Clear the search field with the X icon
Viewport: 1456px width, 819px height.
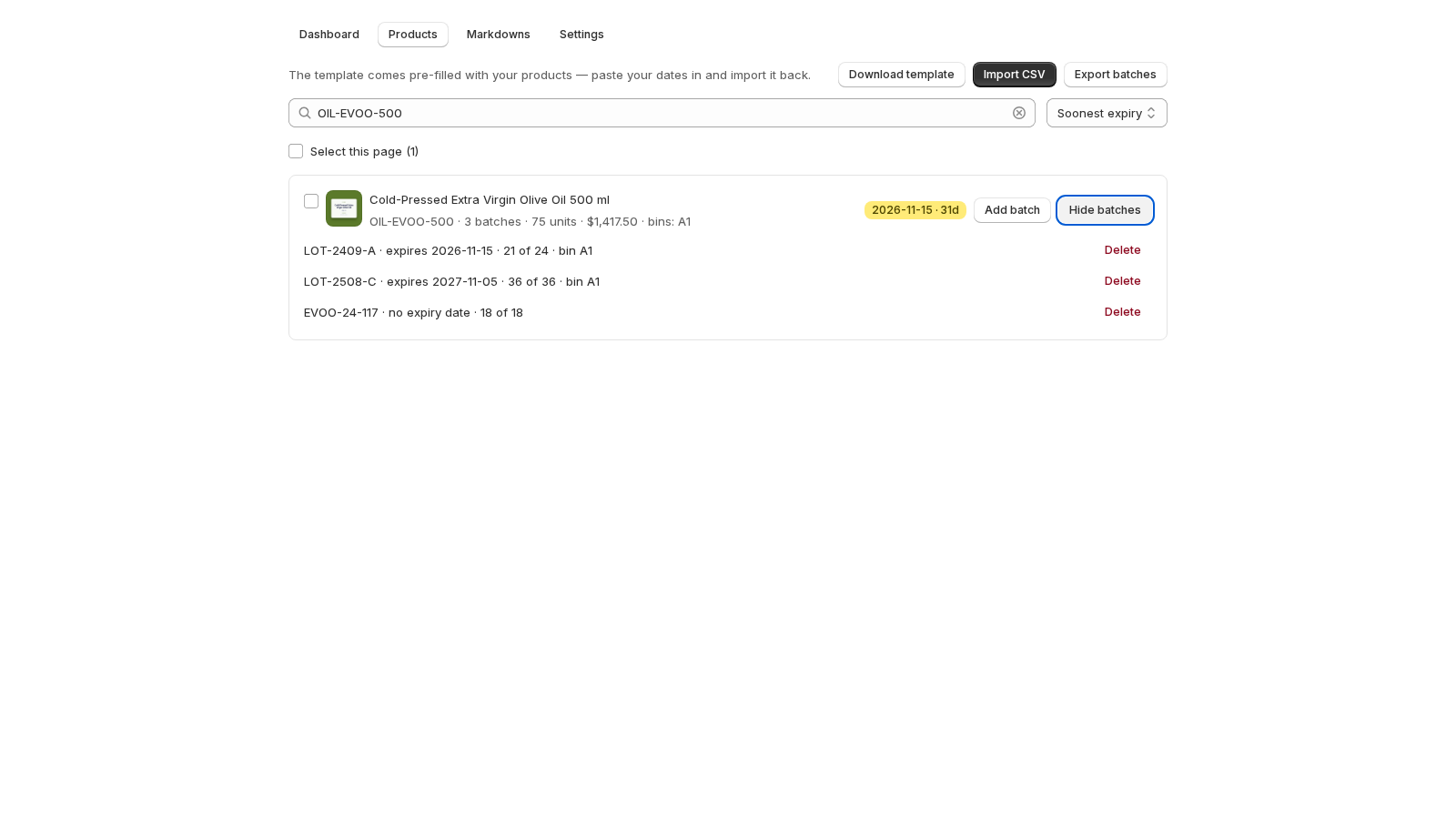(x=1019, y=113)
